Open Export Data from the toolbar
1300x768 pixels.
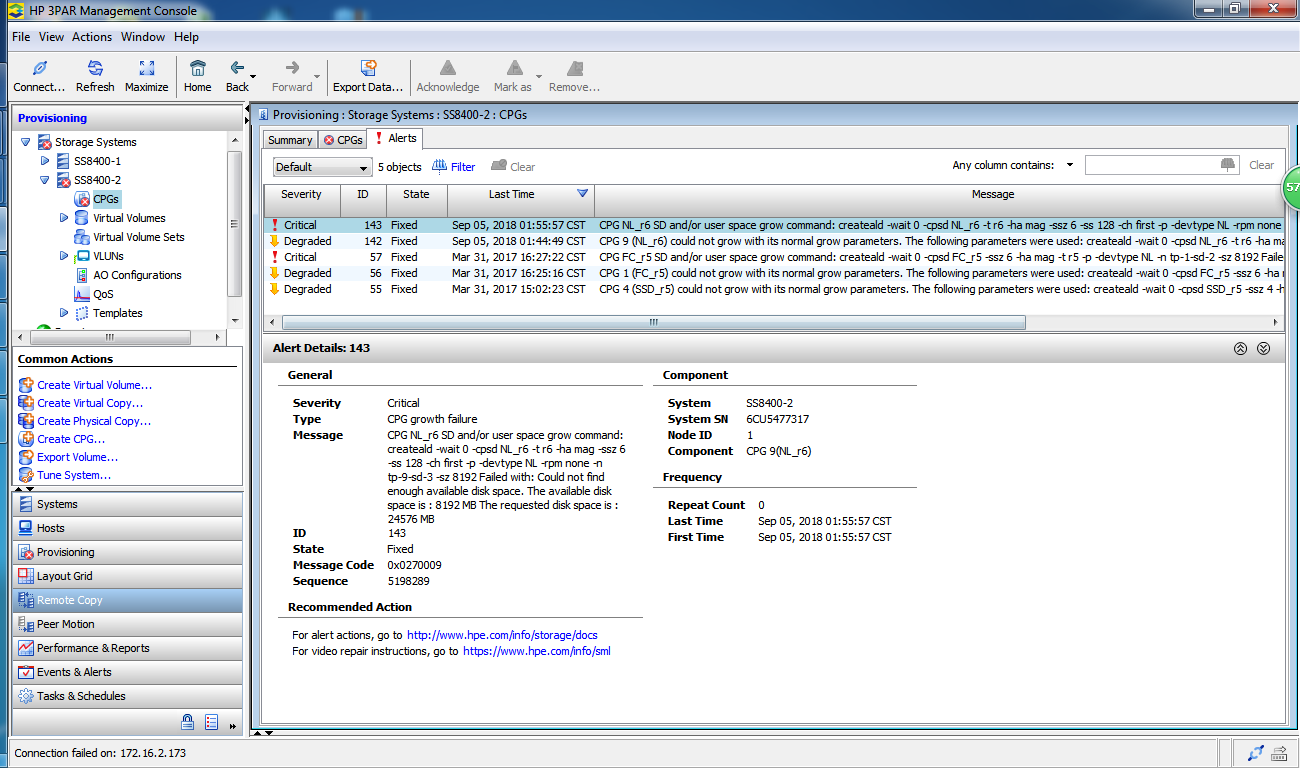point(368,76)
